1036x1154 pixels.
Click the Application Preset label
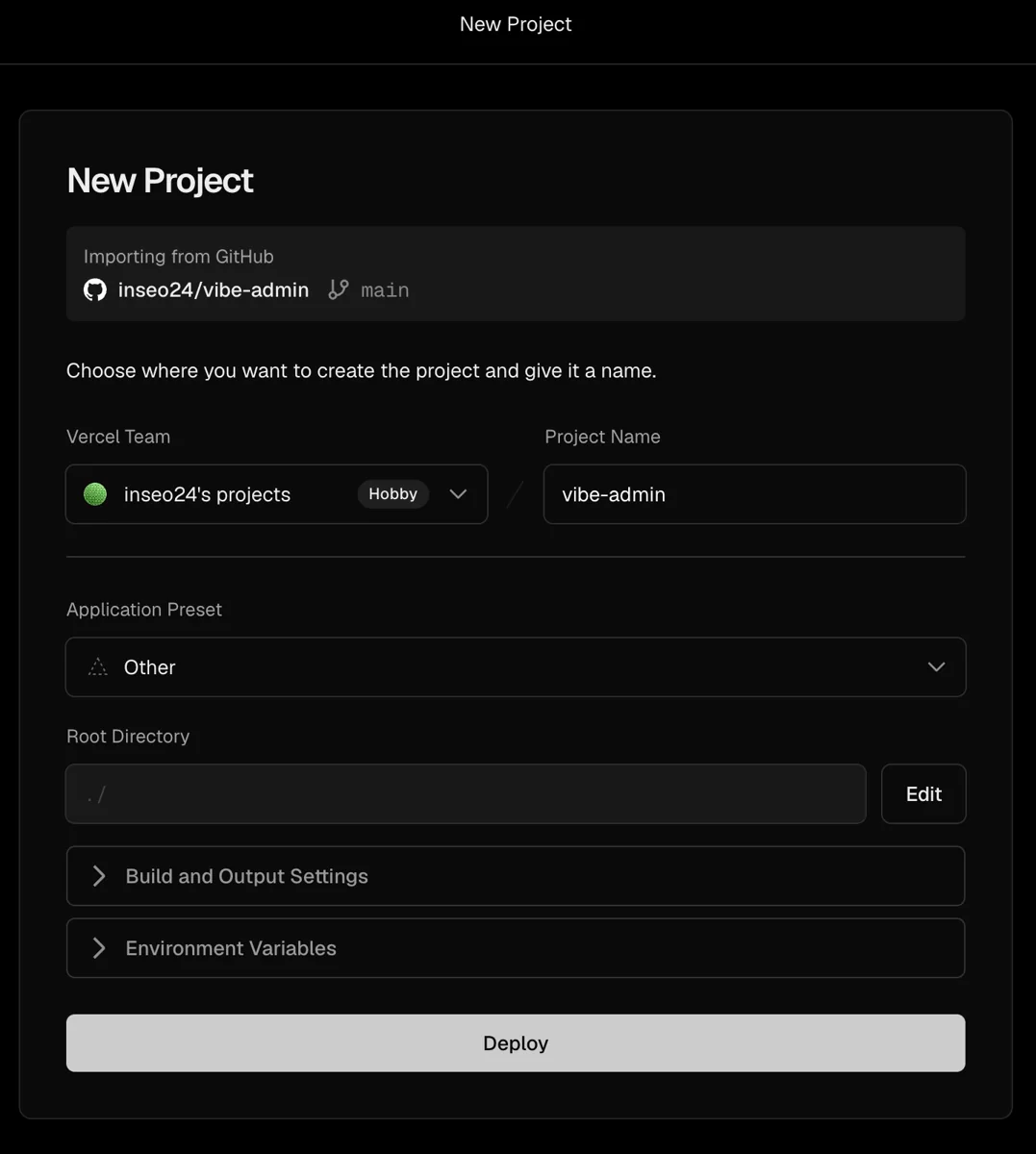point(144,610)
